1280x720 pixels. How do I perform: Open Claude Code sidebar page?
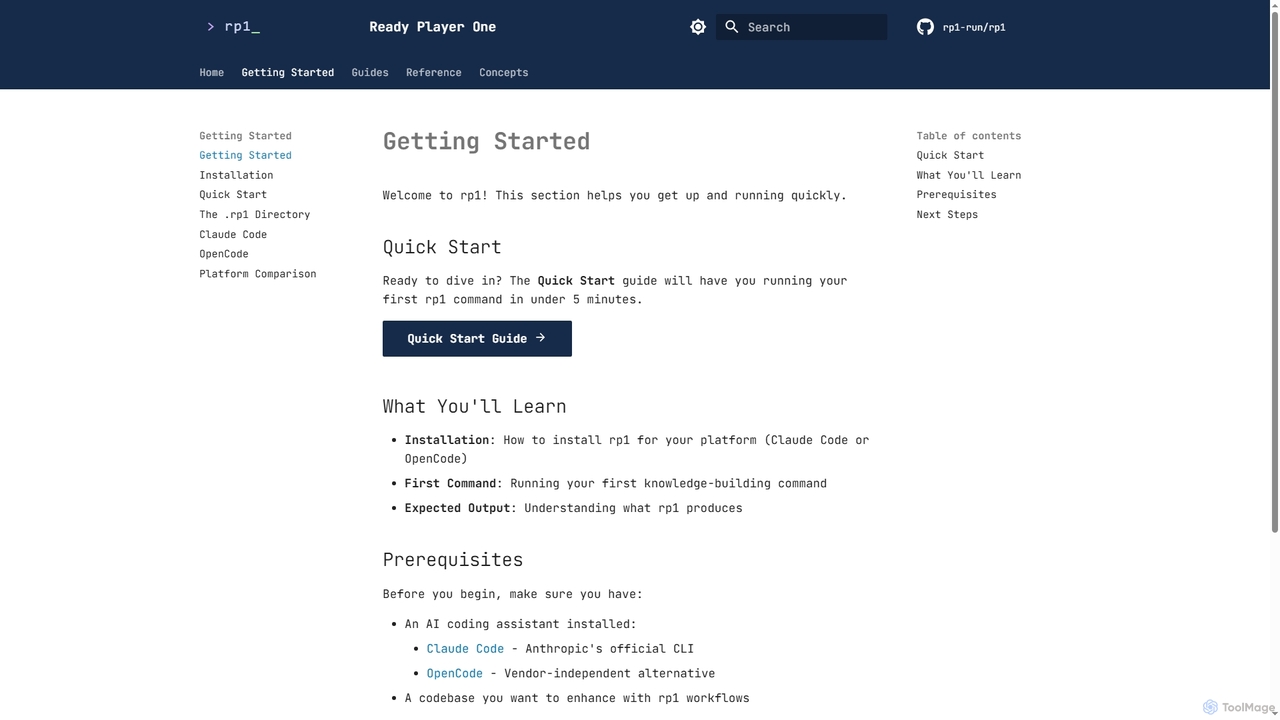click(x=233, y=234)
